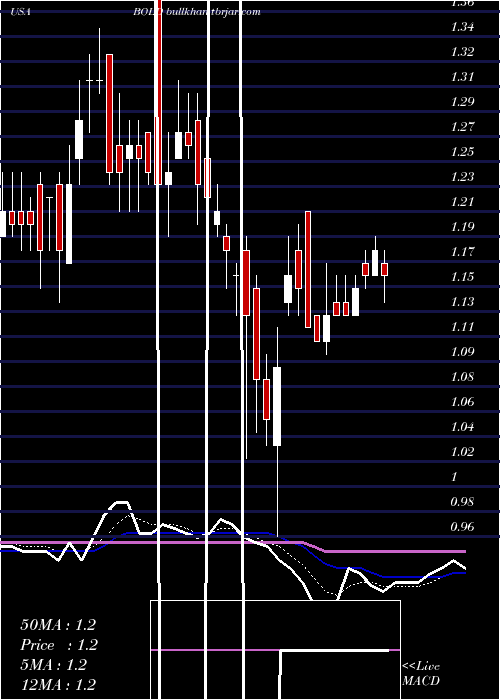Click the 1.19 price label
The image size is (500, 700).
click(x=462, y=227)
